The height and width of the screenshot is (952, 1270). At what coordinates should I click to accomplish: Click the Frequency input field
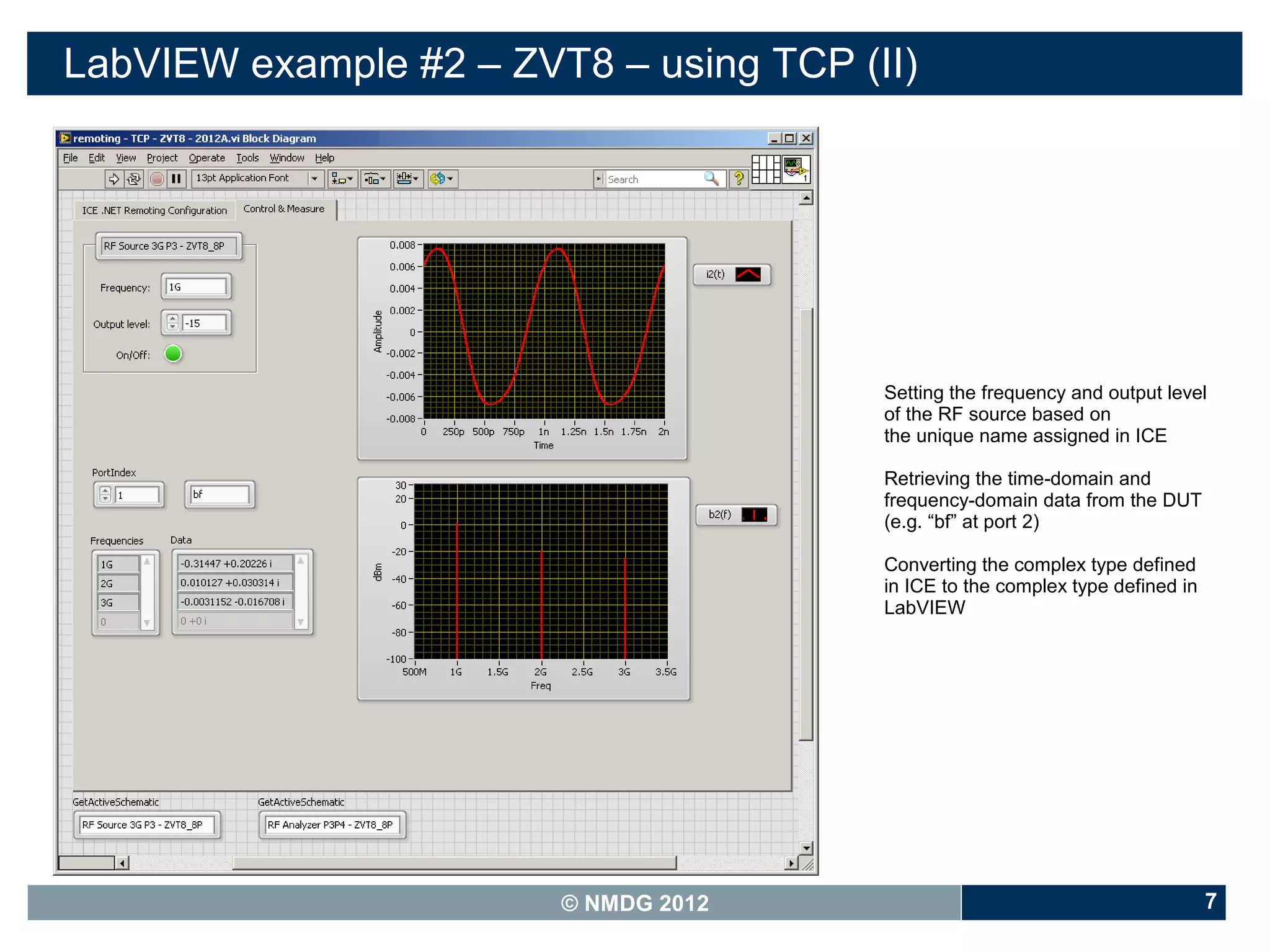click(x=197, y=287)
